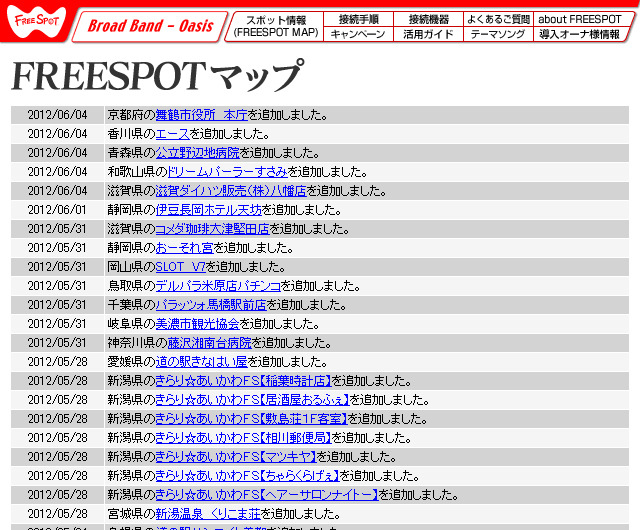The width and height of the screenshot is (640, 530).
Task: Open きらり☆あいかわFS【相川郵便局】 link
Action: (x=243, y=438)
